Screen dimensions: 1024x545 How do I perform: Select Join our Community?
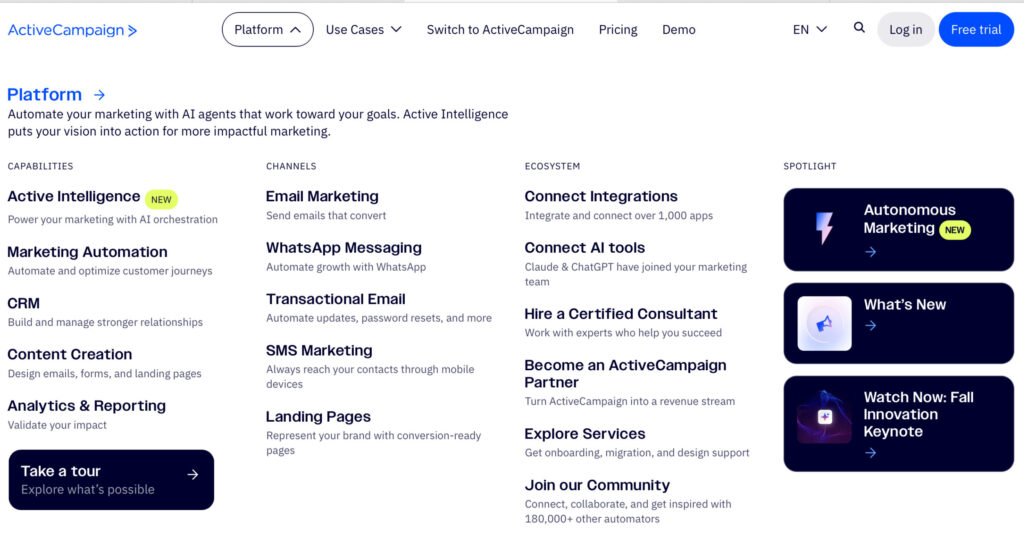[x=598, y=486]
